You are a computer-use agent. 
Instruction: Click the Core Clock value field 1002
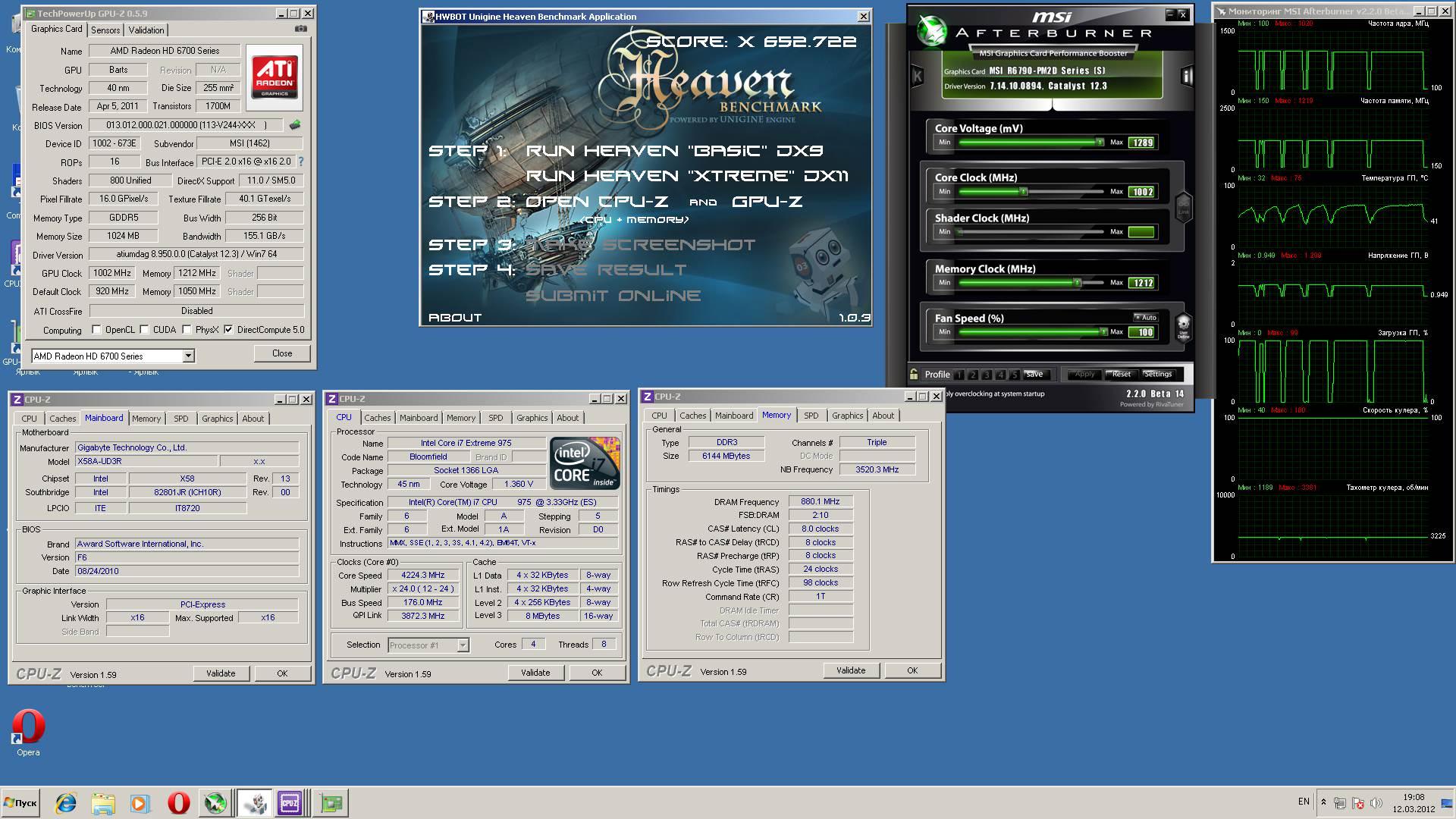tap(1141, 192)
